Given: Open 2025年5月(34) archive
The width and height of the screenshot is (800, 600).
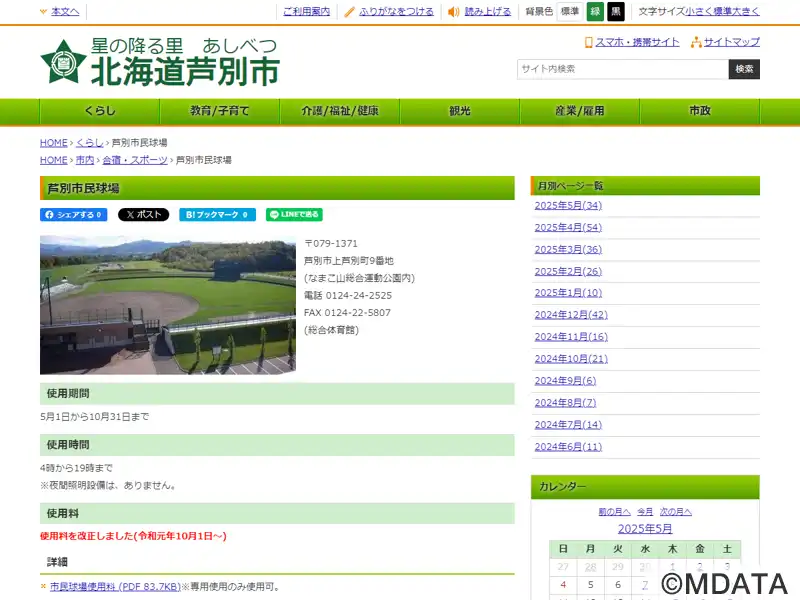Looking at the screenshot, I should click(568, 206).
